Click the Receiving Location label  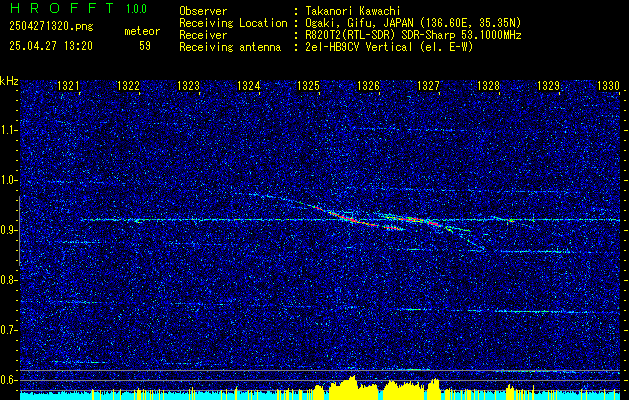[x=233, y=23]
